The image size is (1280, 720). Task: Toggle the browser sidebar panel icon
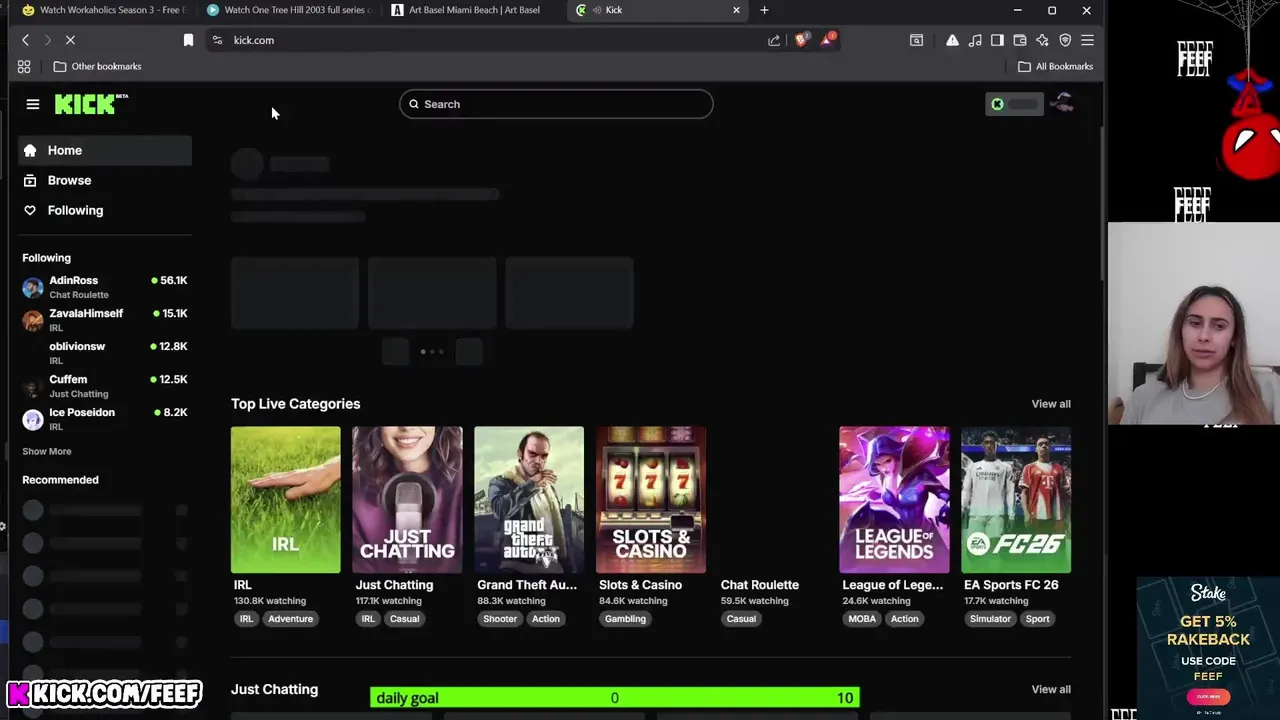pos(997,40)
